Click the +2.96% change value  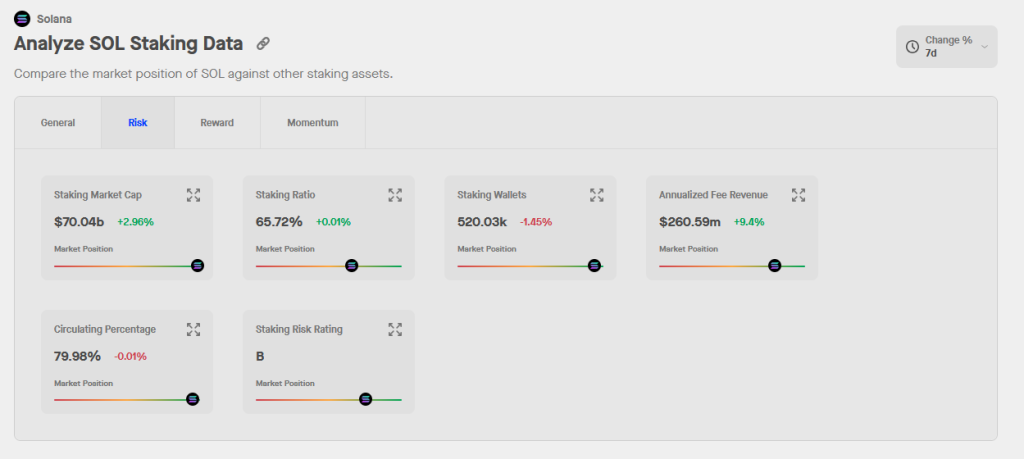point(135,222)
